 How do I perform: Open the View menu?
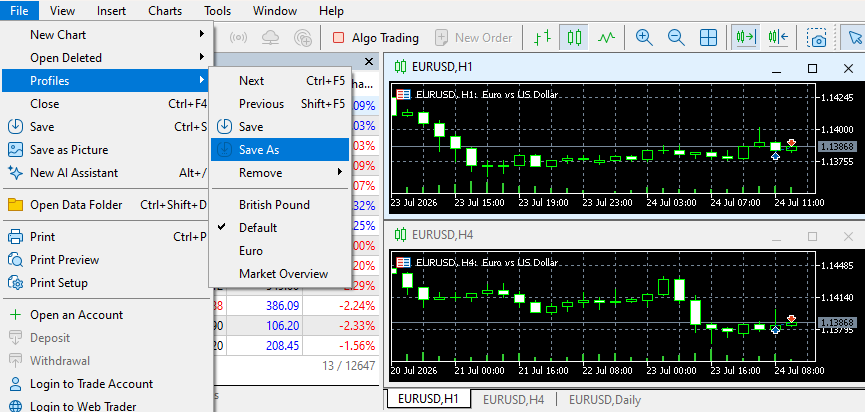(62, 10)
